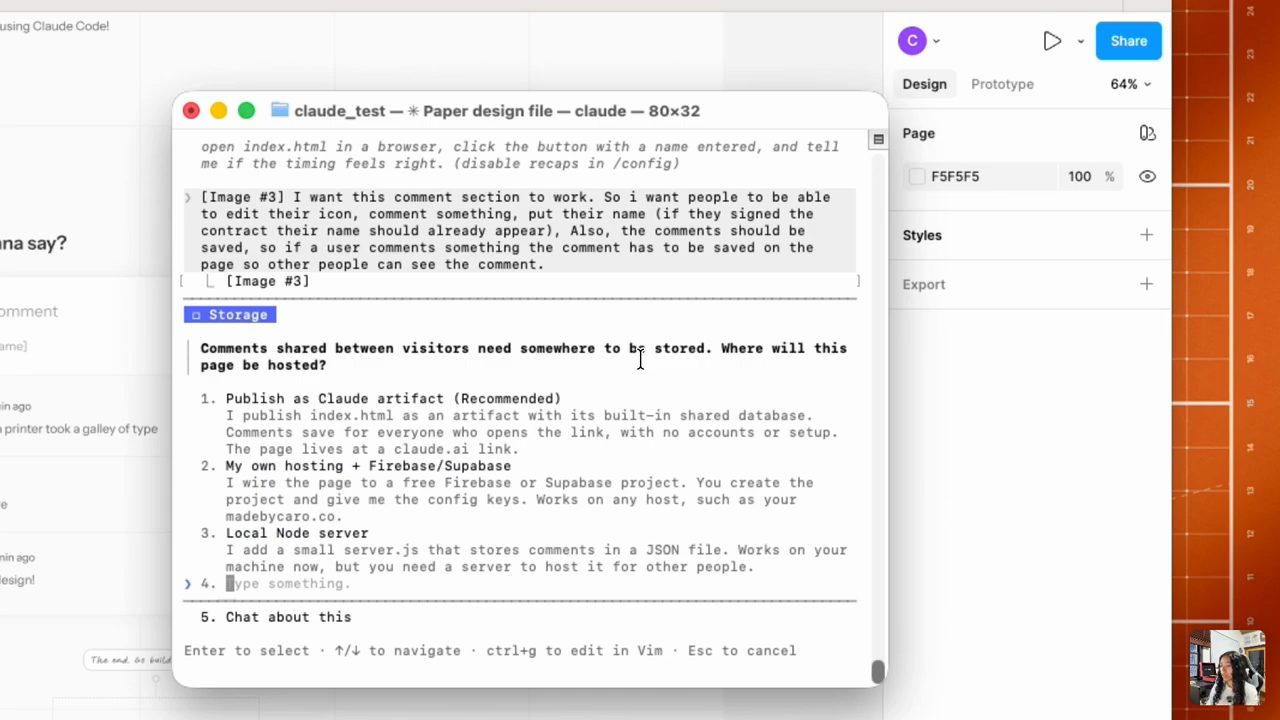Screen dimensions: 1280x720
Task: Click terminal scrollbar thumb at bottom
Action: (878, 671)
